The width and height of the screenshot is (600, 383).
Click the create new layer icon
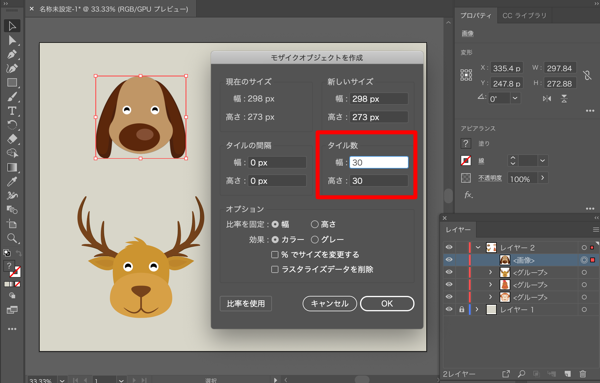[x=567, y=374]
